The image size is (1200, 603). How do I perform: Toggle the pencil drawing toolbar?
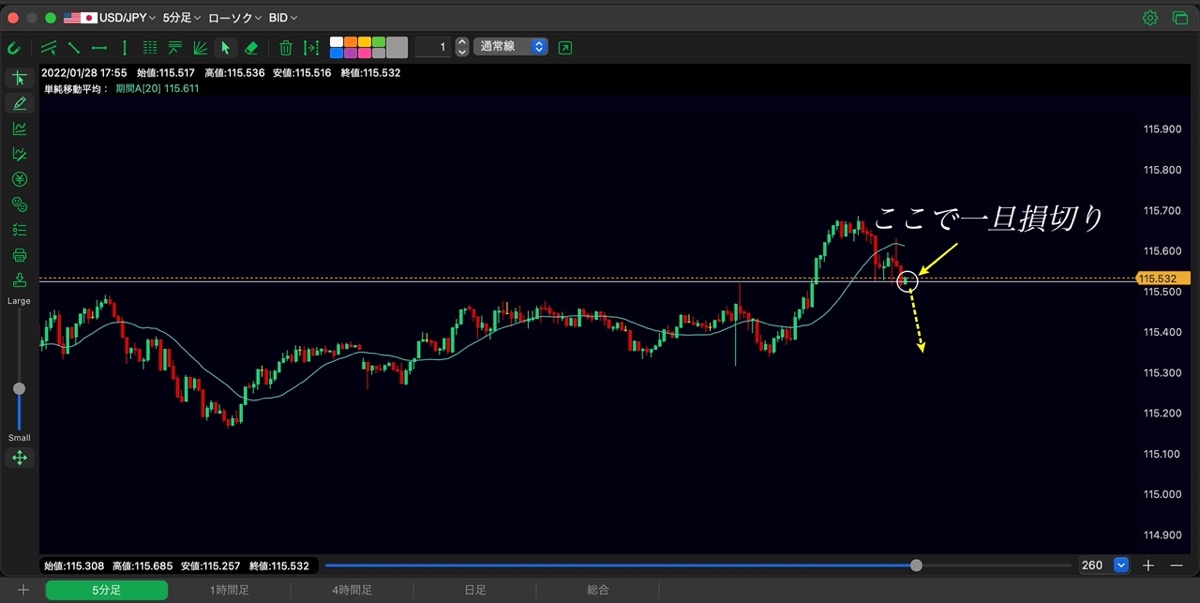[x=19, y=103]
